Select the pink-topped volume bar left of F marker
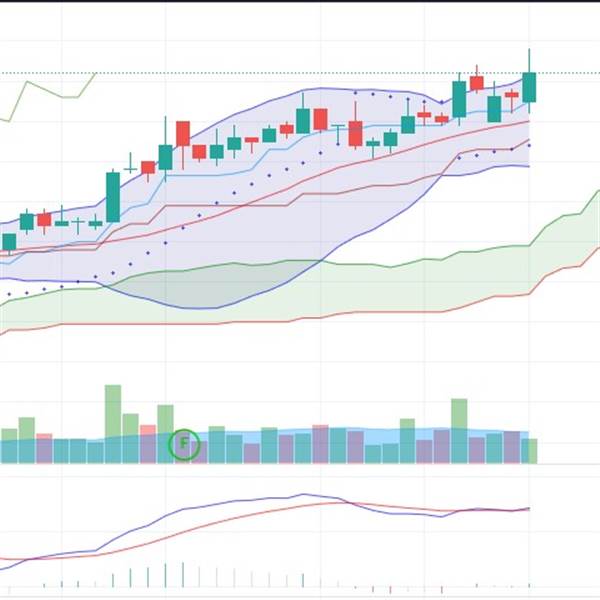Screen dimensions: 600x600 point(148,444)
